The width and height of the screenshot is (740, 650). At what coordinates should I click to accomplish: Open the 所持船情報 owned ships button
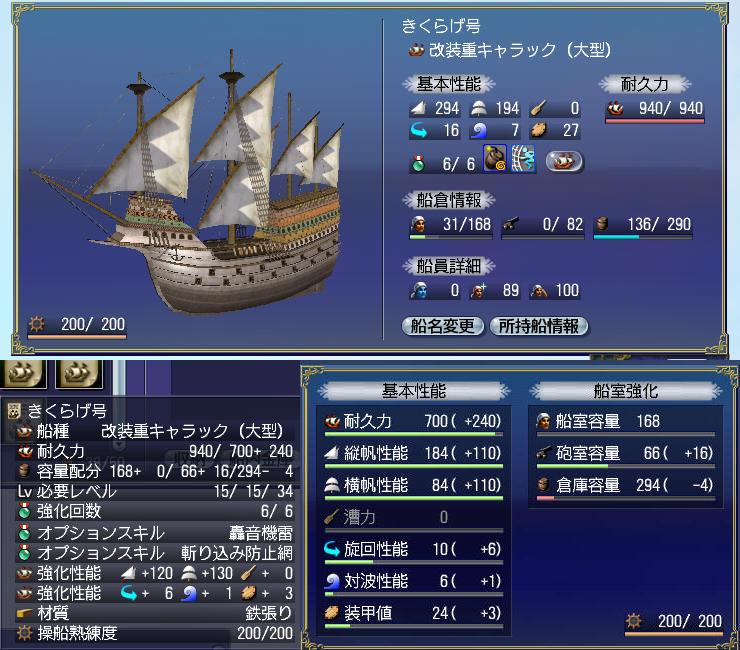pos(539,326)
